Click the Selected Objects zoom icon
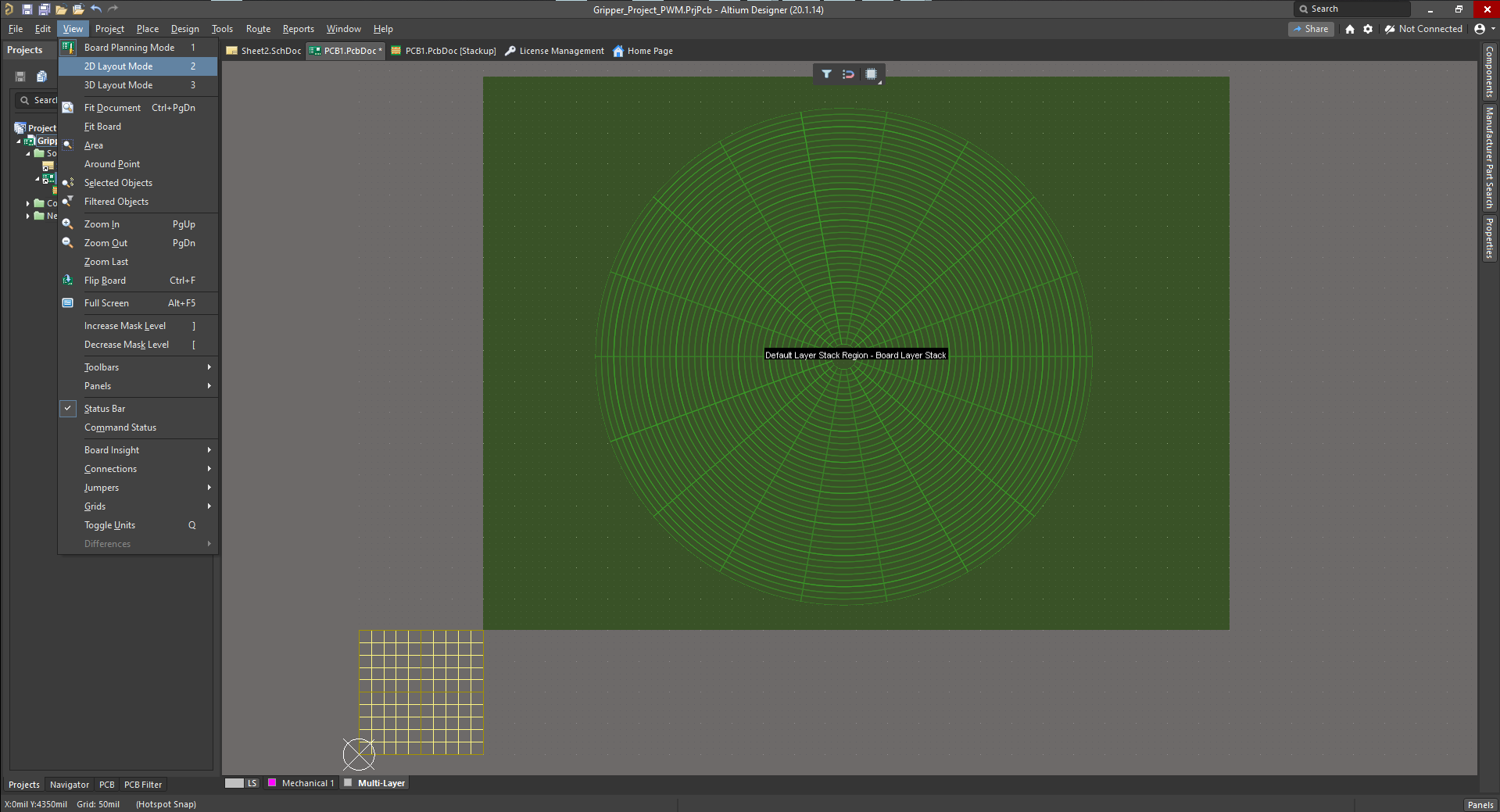This screenshot has width=1500, height=812. pos(68,183)
